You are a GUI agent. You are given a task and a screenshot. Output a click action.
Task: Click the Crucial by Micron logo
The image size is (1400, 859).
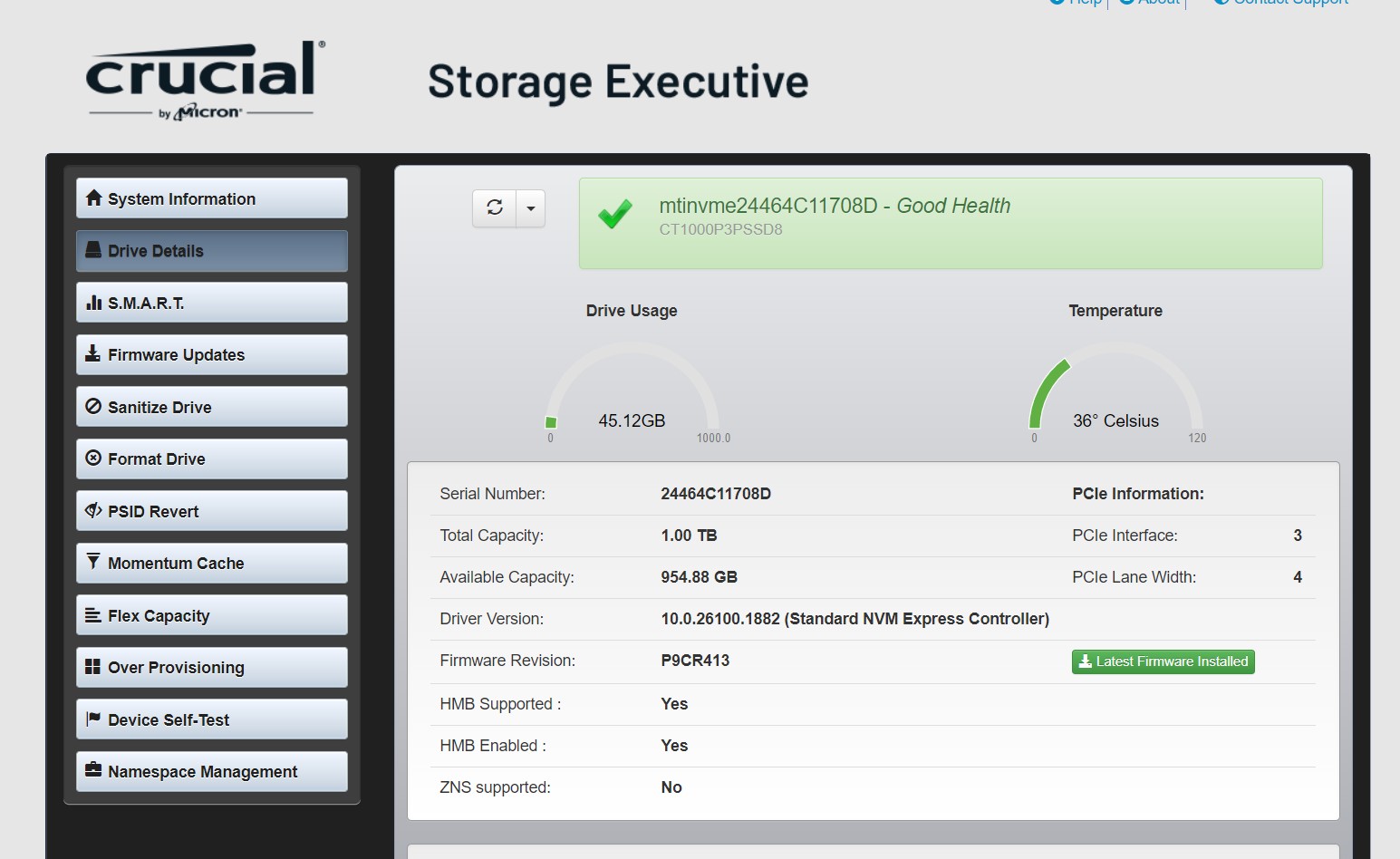[x=205, y=80]
